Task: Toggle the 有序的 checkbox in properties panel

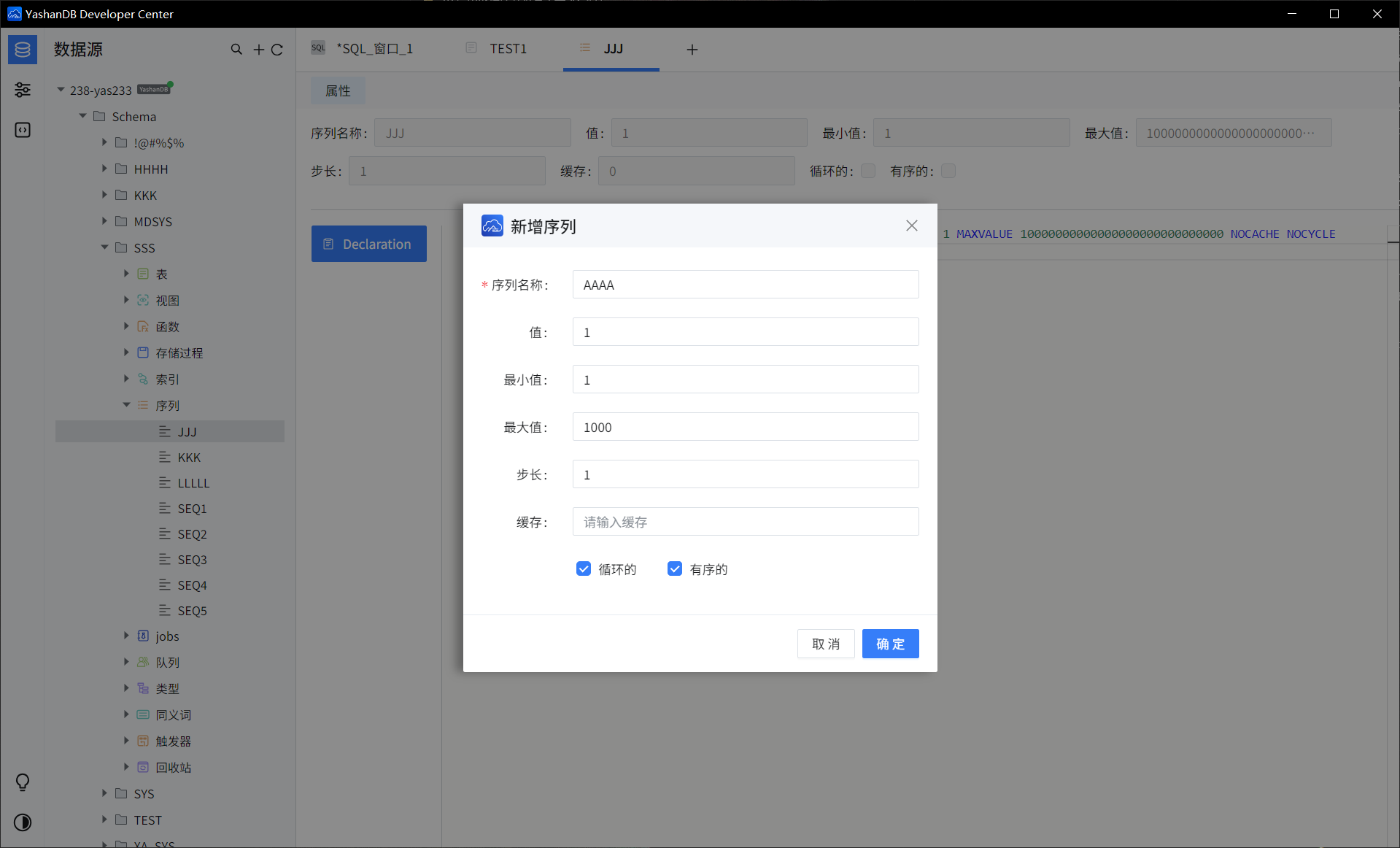Action: pyautogui.click(x=948, y=171)
